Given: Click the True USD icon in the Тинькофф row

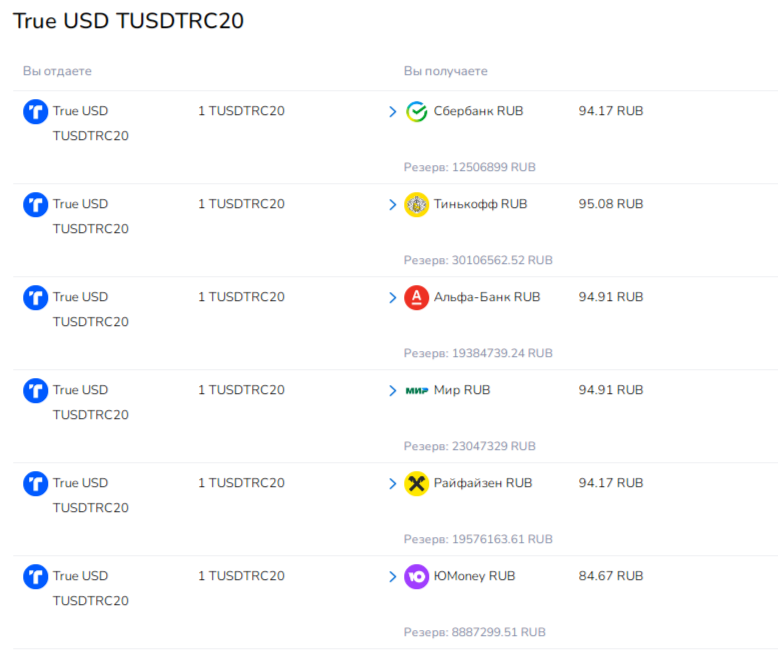Looking at the screenshot, I should (36, 204).
